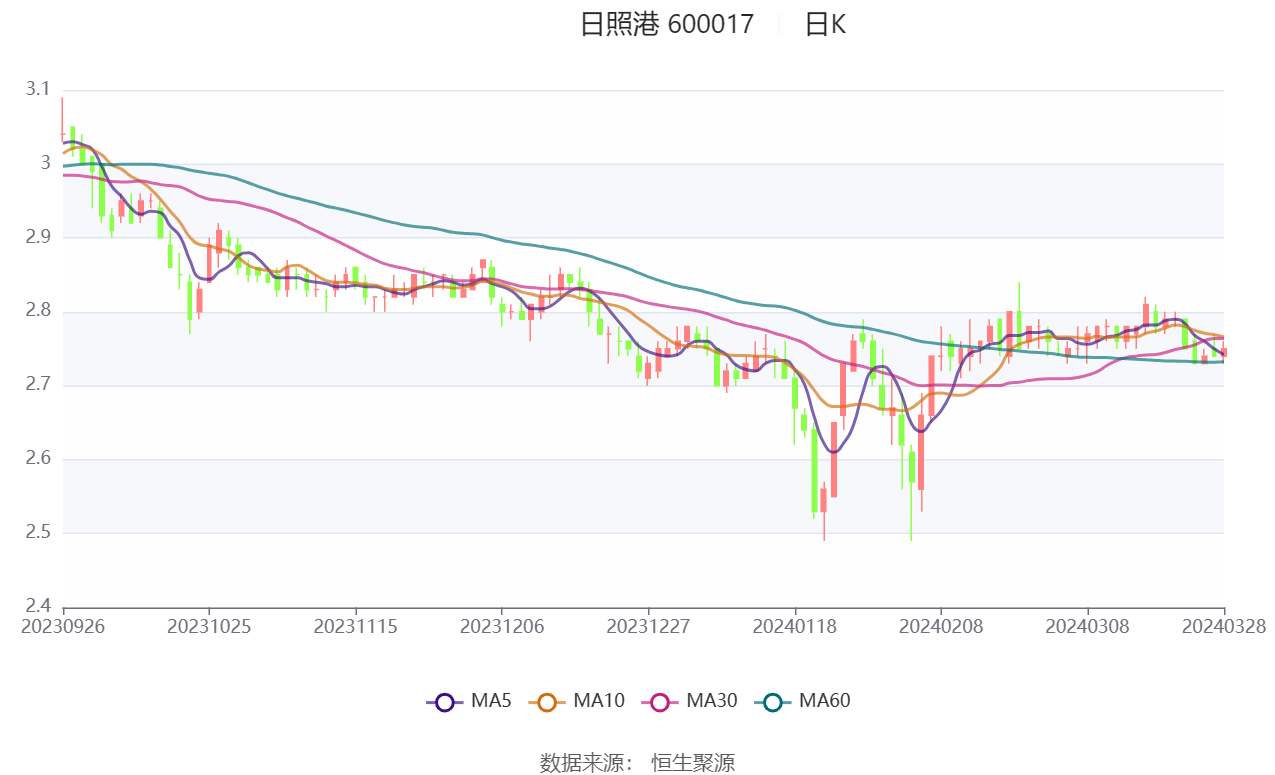Click the chart title 日照港 600017
Screen dimensions: 1275x775
tap(667, 24)
